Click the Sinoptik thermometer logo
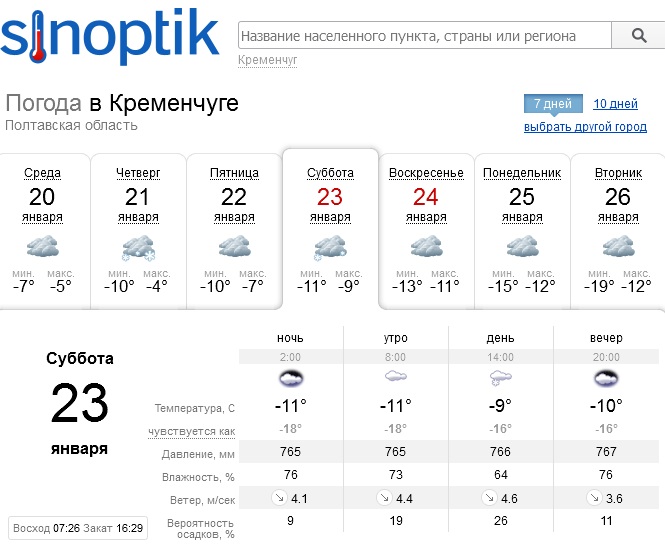 coord(110,35)
